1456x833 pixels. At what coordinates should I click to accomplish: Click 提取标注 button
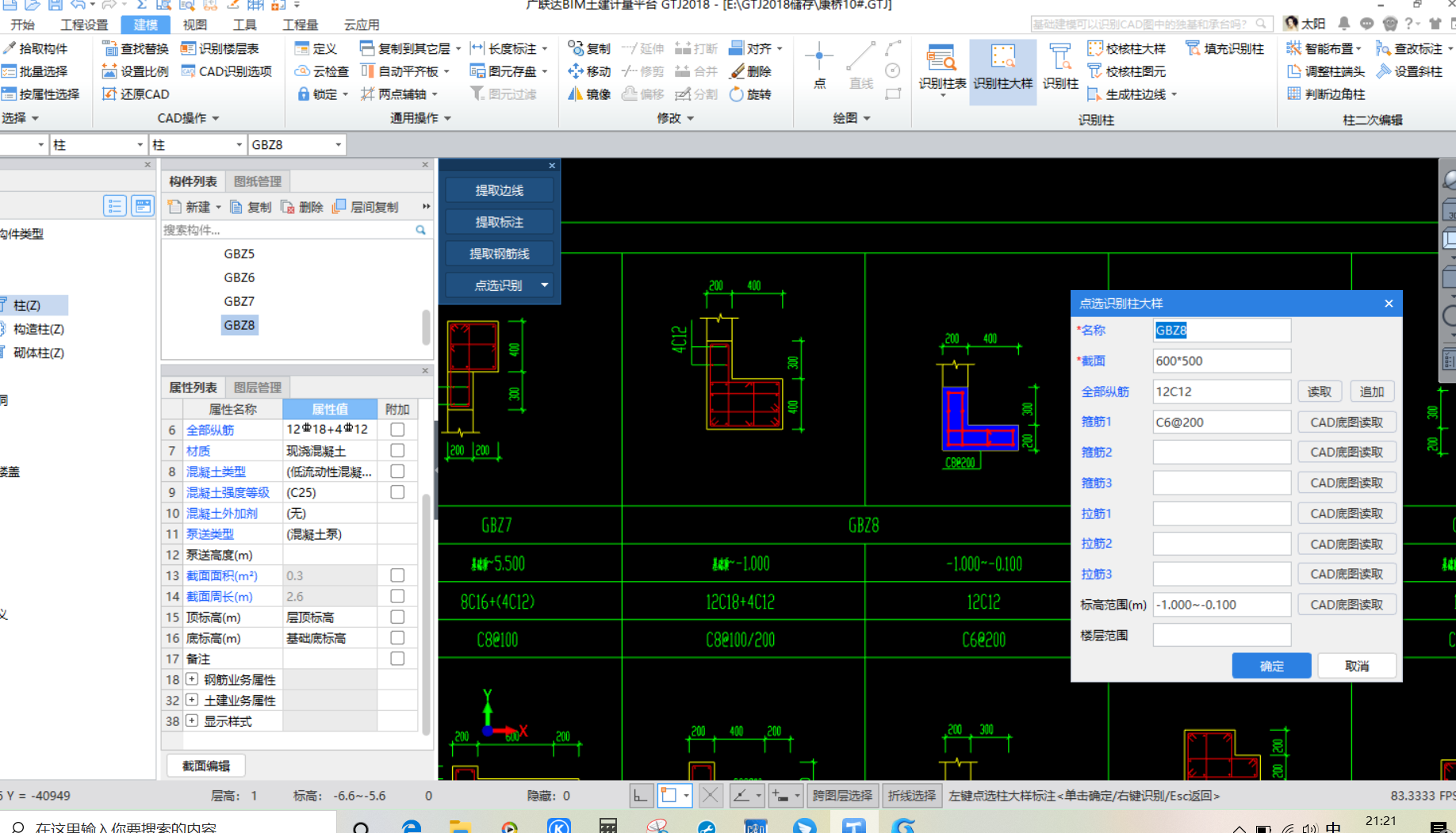(x=499, y=222)
